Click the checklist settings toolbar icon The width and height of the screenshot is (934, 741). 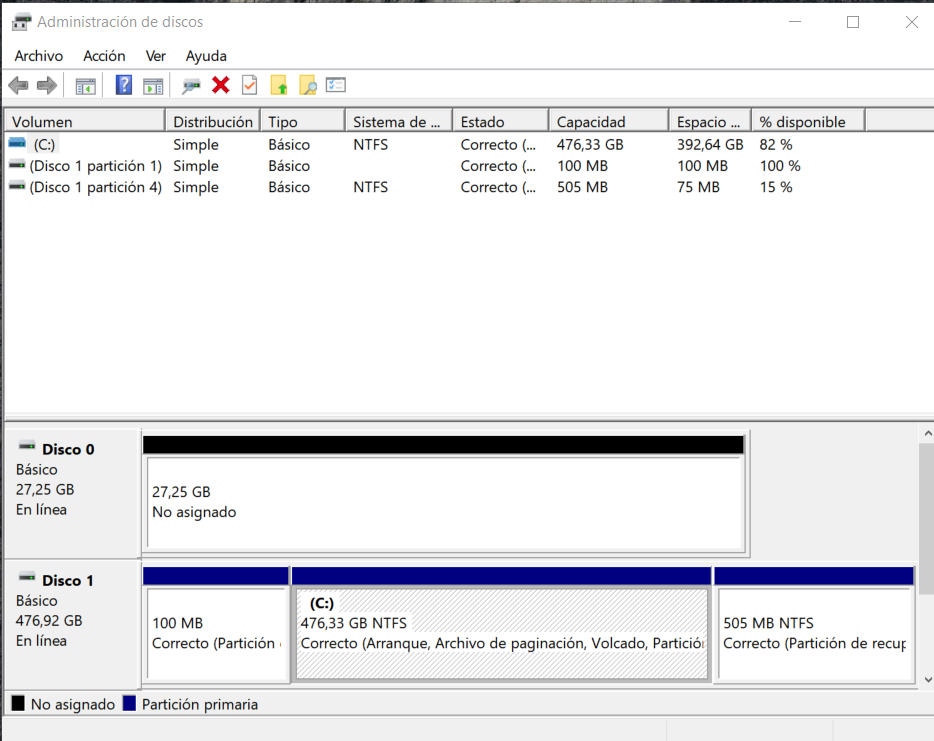click(x=336, y=86)
